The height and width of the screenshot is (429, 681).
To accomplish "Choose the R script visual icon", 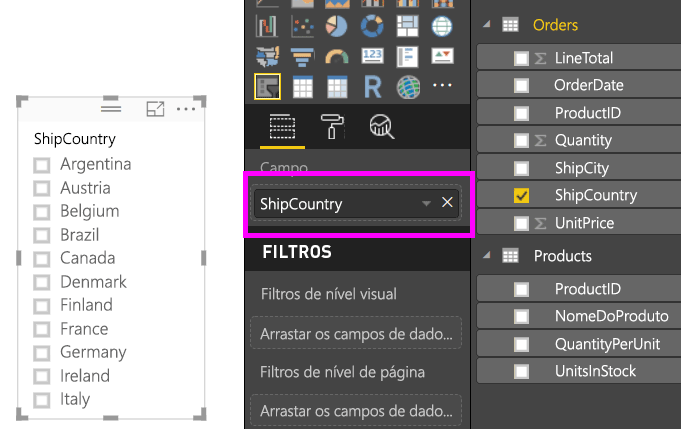I will click(x=373, y=86).
